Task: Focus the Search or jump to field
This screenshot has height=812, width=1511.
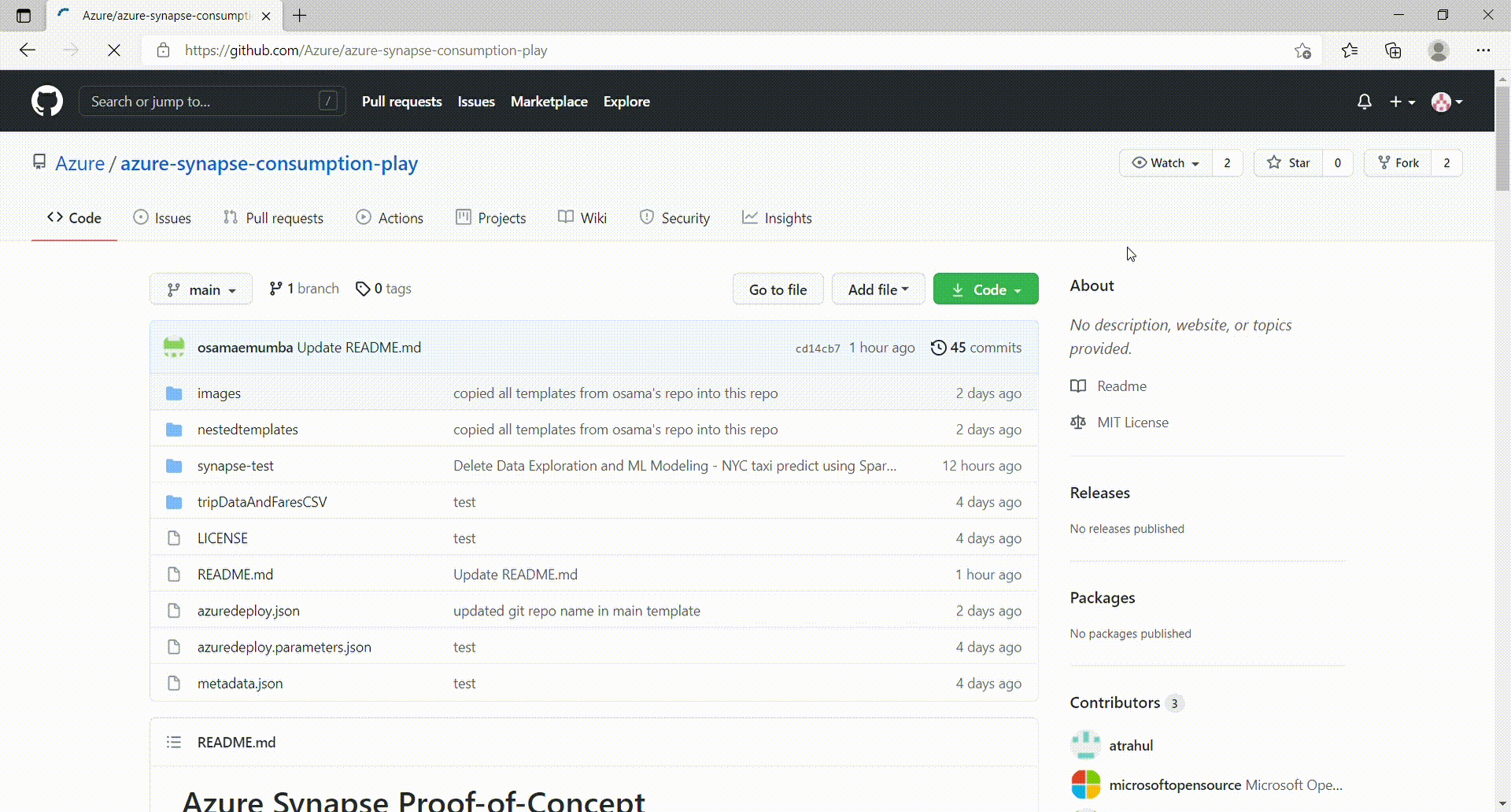Action: tap(212, 101)
